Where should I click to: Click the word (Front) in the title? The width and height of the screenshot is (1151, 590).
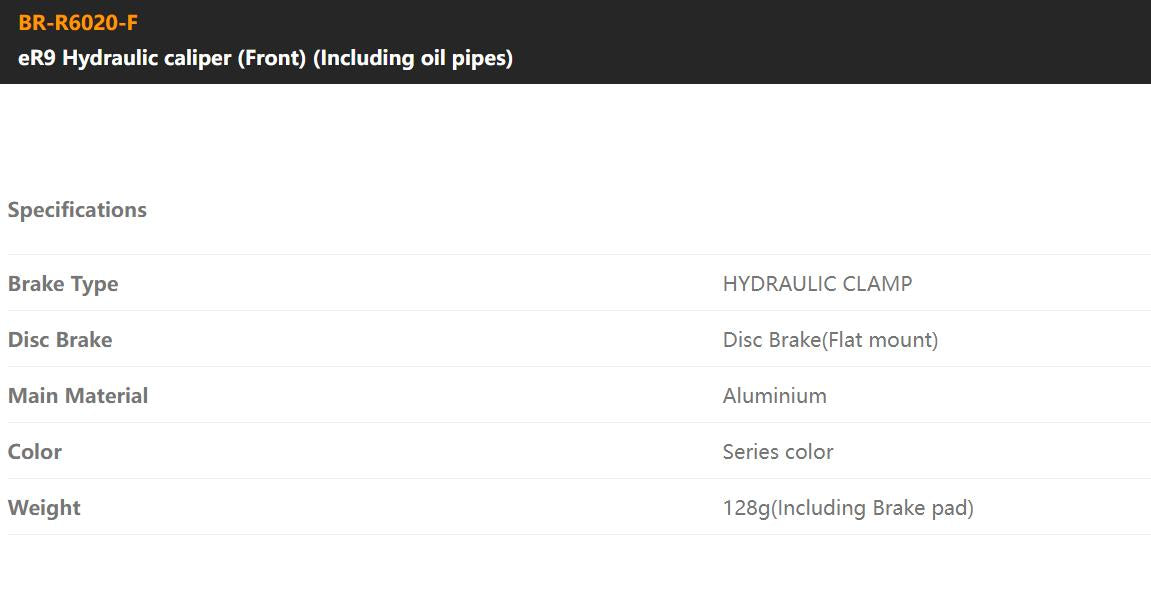(271, 58)
